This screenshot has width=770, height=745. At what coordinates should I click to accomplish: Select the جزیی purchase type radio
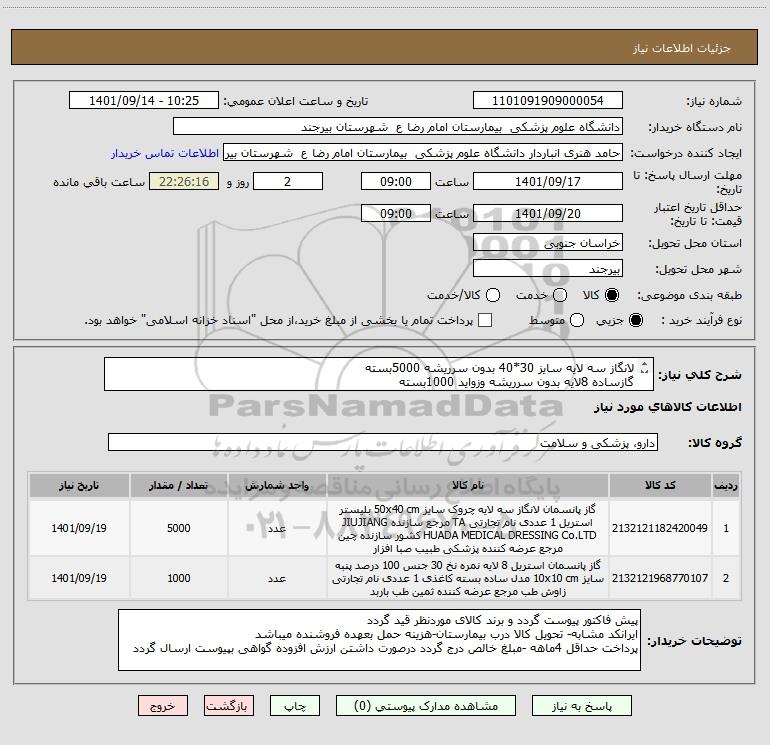635,320
